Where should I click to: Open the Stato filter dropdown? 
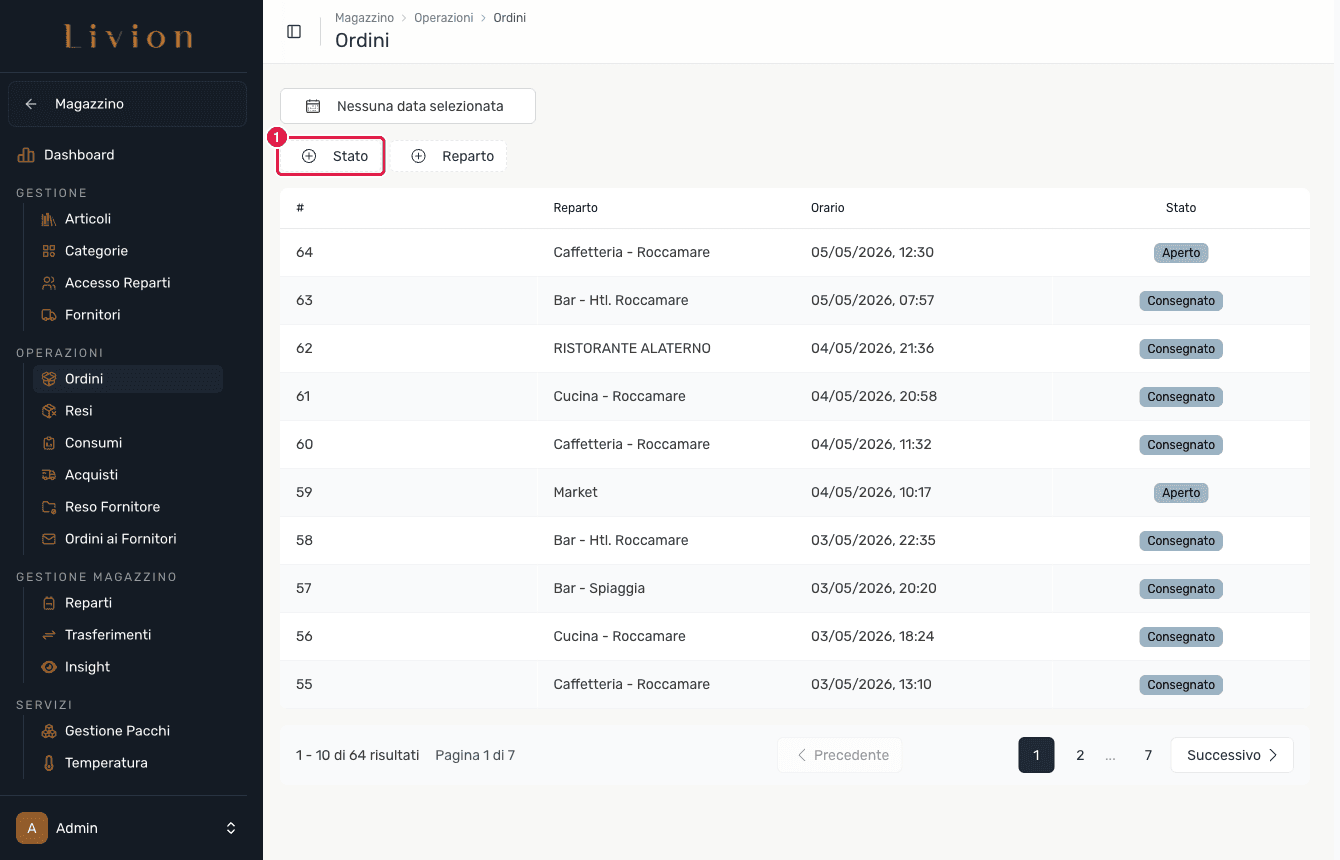[x=331, y=156]
